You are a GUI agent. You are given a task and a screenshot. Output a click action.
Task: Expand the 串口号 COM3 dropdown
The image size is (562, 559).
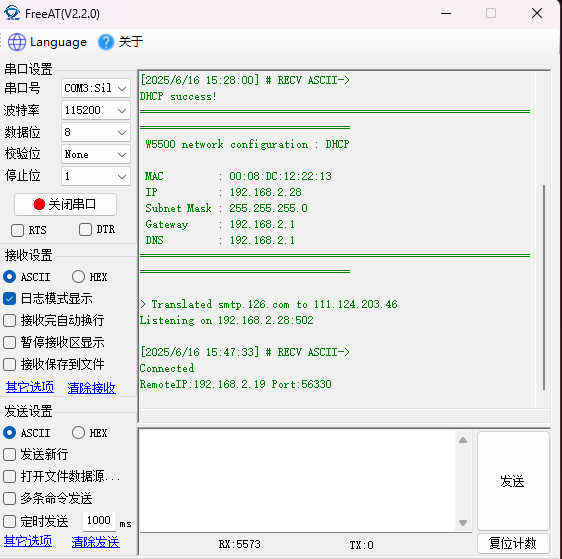tap(96, 88)
